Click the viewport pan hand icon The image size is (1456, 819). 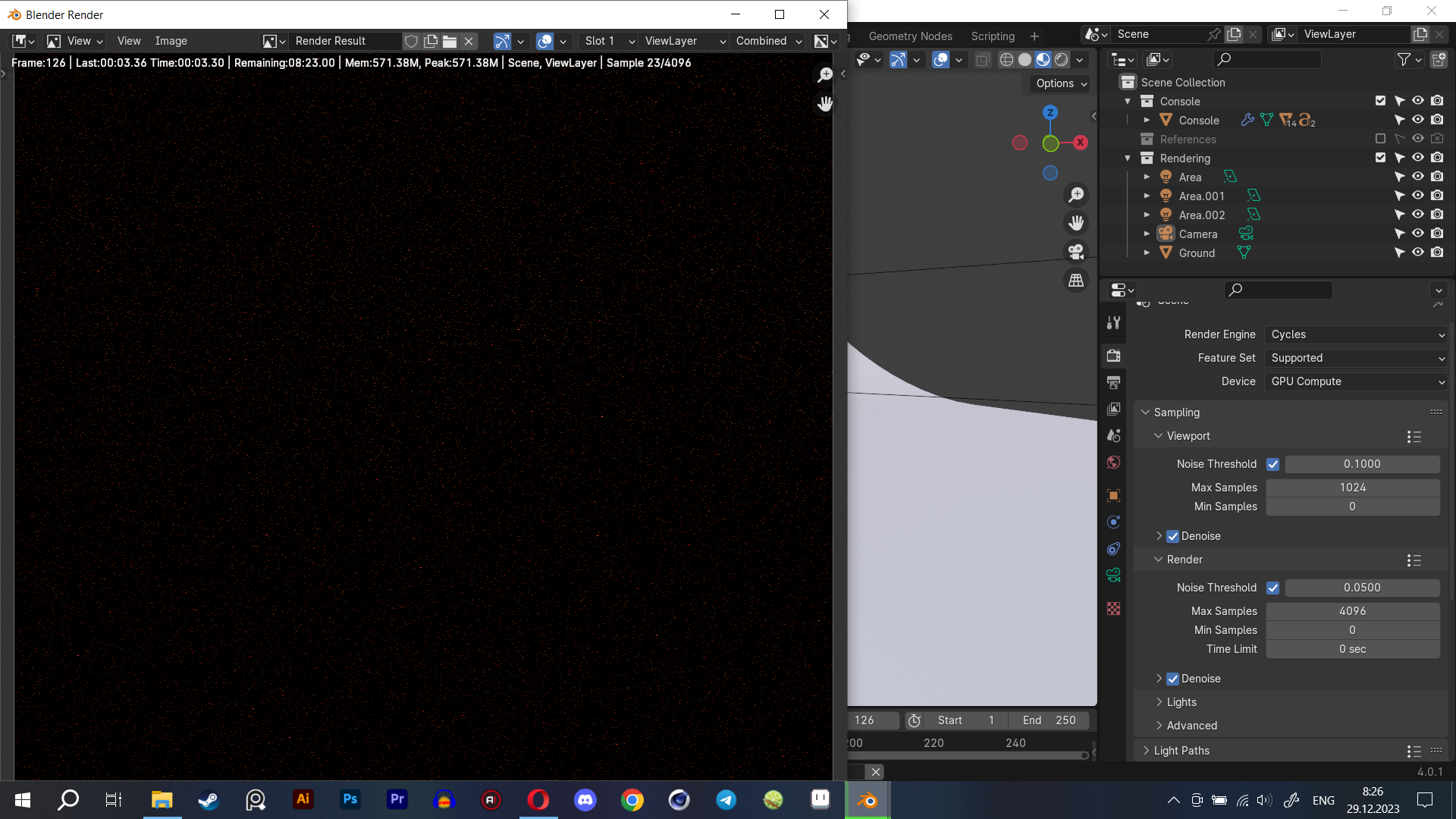1076,223
